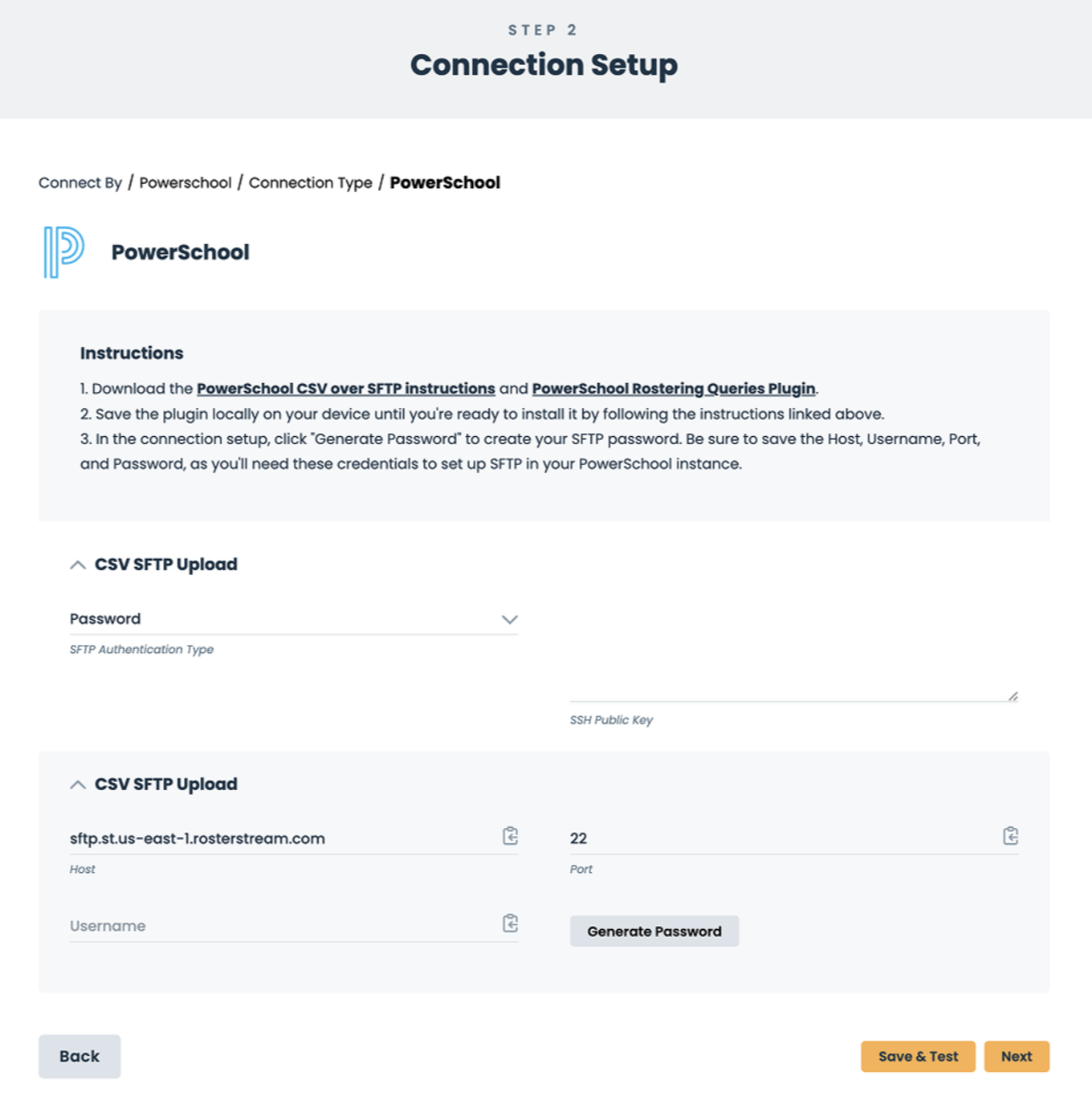This screenshot has width=1092, height=1101.
Task: Copy the Username with clipboard icon
Action: (510, 924)
